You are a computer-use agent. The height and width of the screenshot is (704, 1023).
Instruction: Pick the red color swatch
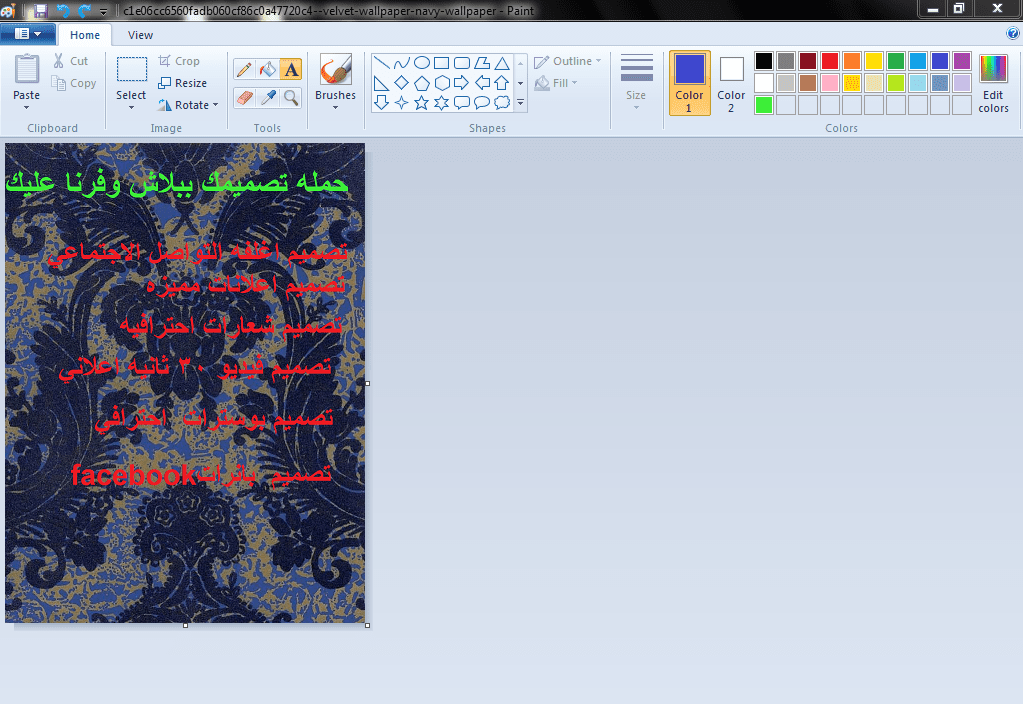pos(830,61)
